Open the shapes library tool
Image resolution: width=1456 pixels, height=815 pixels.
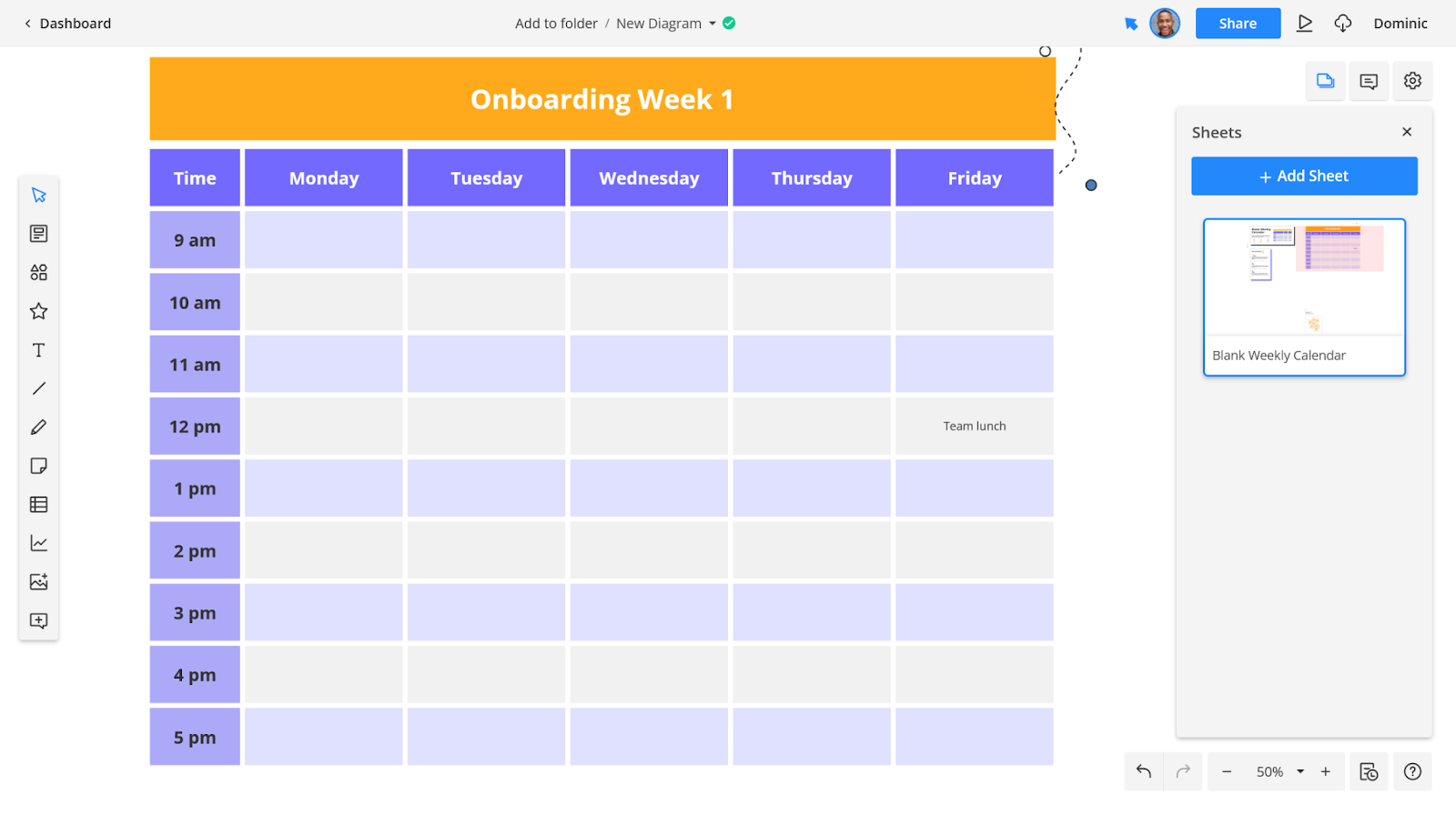38,273
